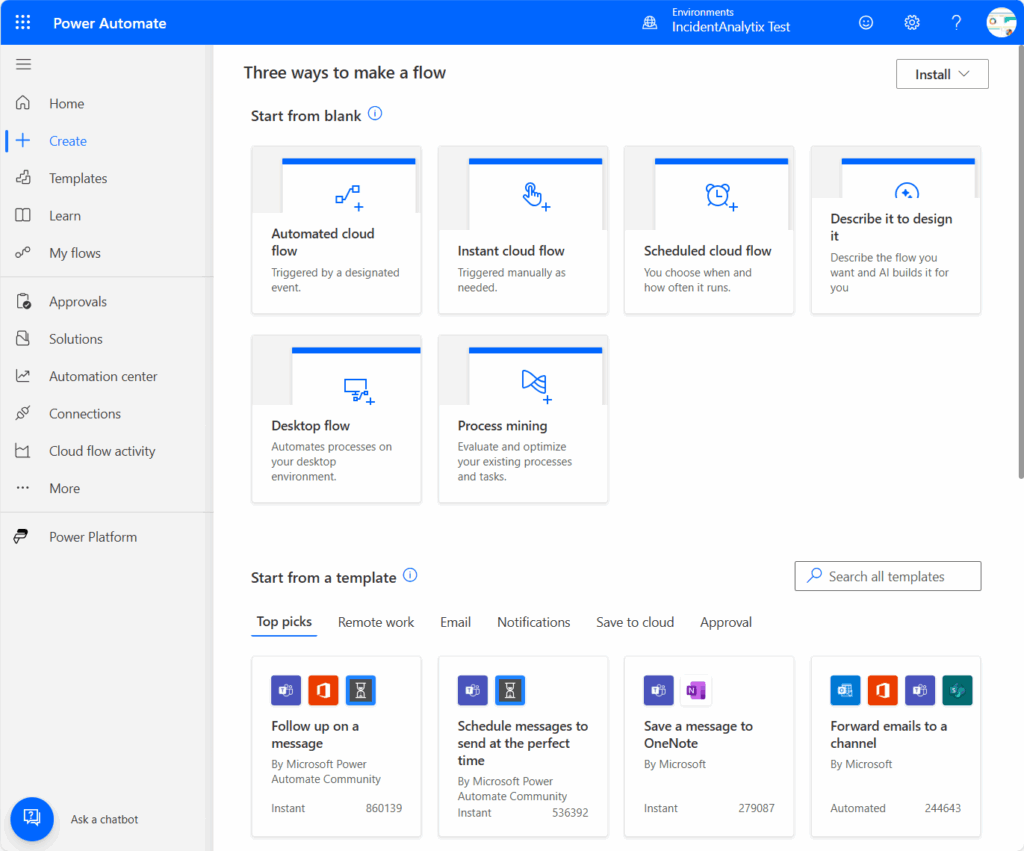Click the Create plus icon

tap(23, 140)
